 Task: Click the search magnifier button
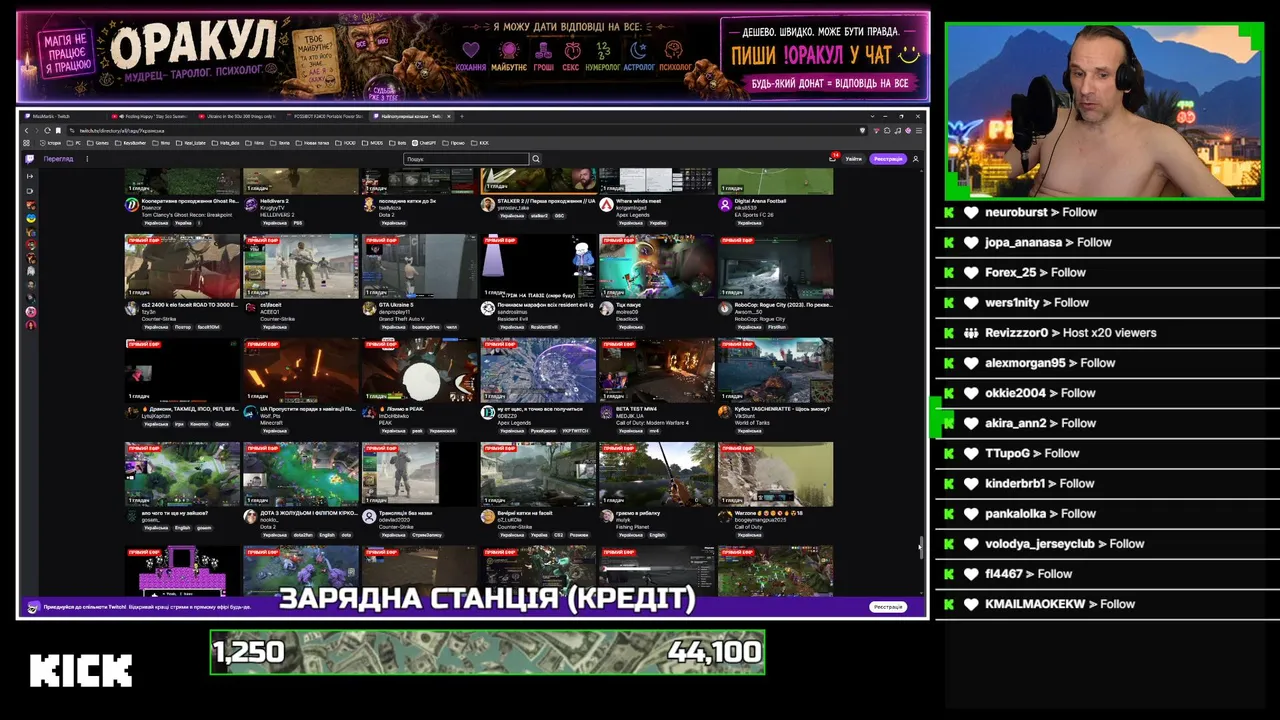[x=536, y=159]
